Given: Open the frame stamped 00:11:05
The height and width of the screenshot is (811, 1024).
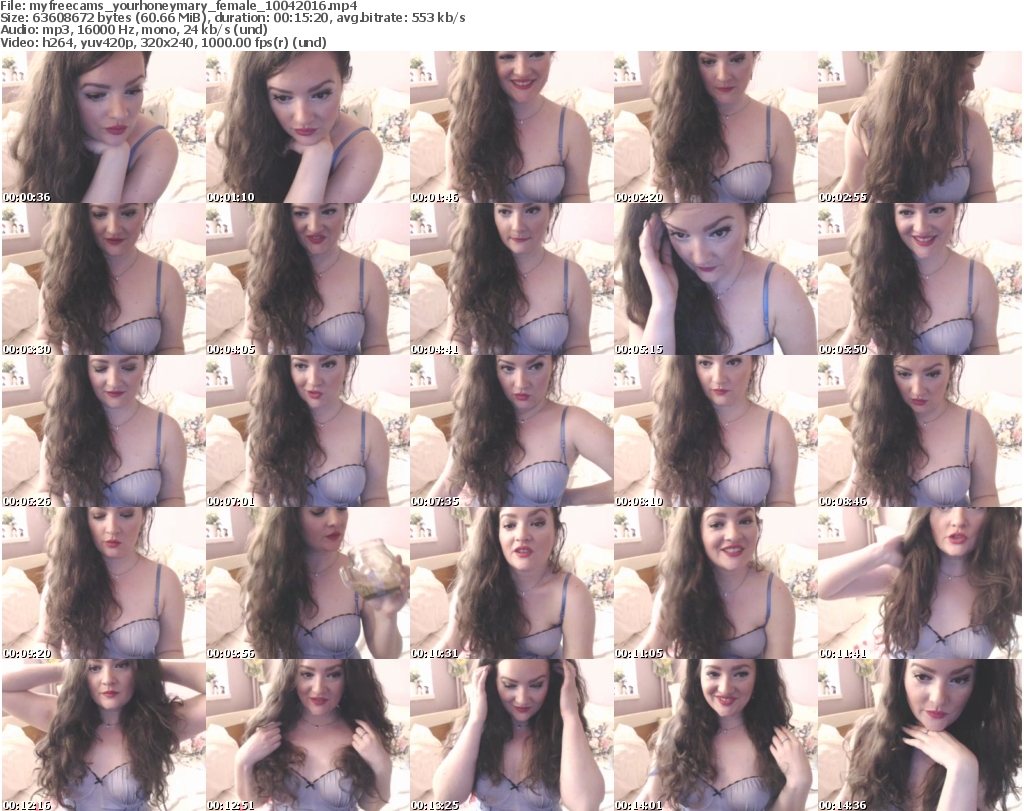Looking at the screenshot, I should coord(715,583).
